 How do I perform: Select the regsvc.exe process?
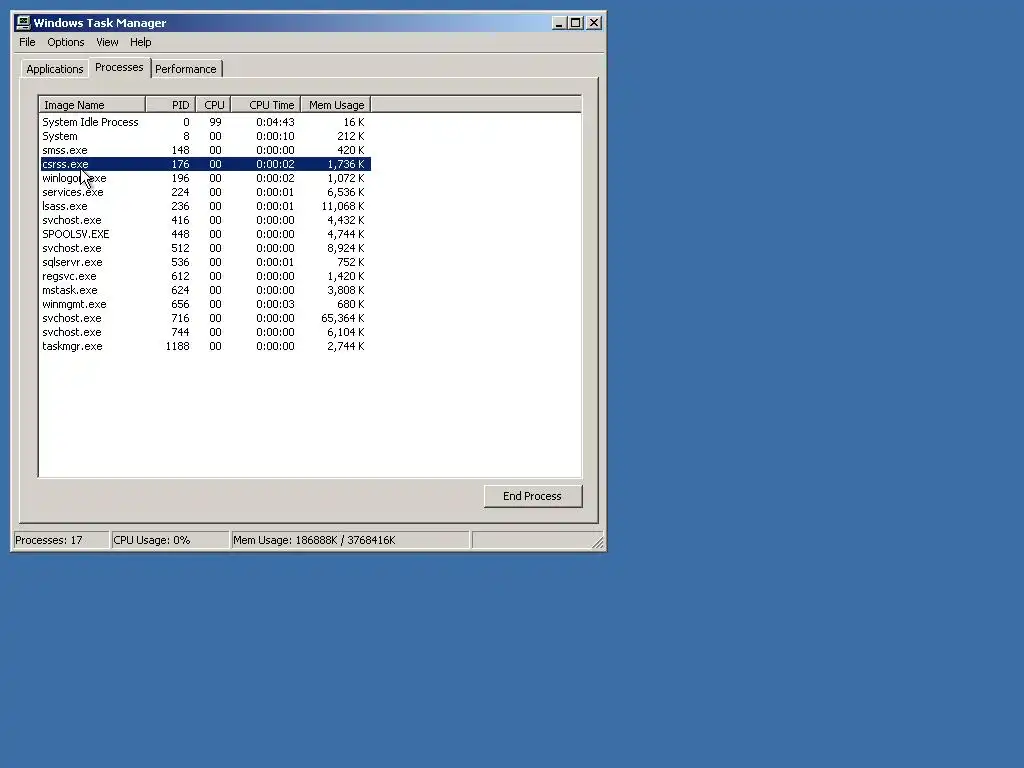click(205, 276)
